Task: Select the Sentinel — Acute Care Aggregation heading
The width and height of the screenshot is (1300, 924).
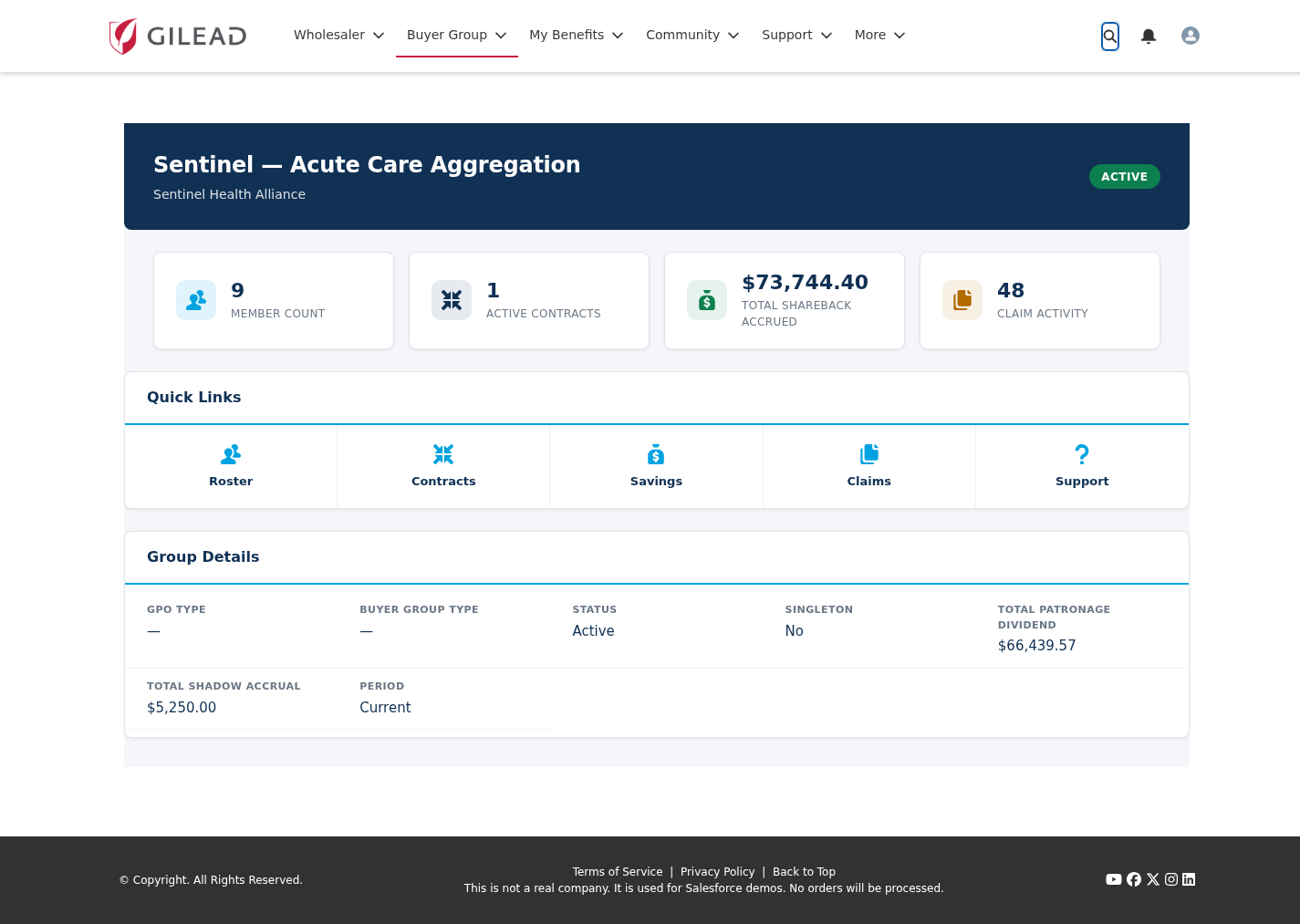Action: click(x=367, y=164)
